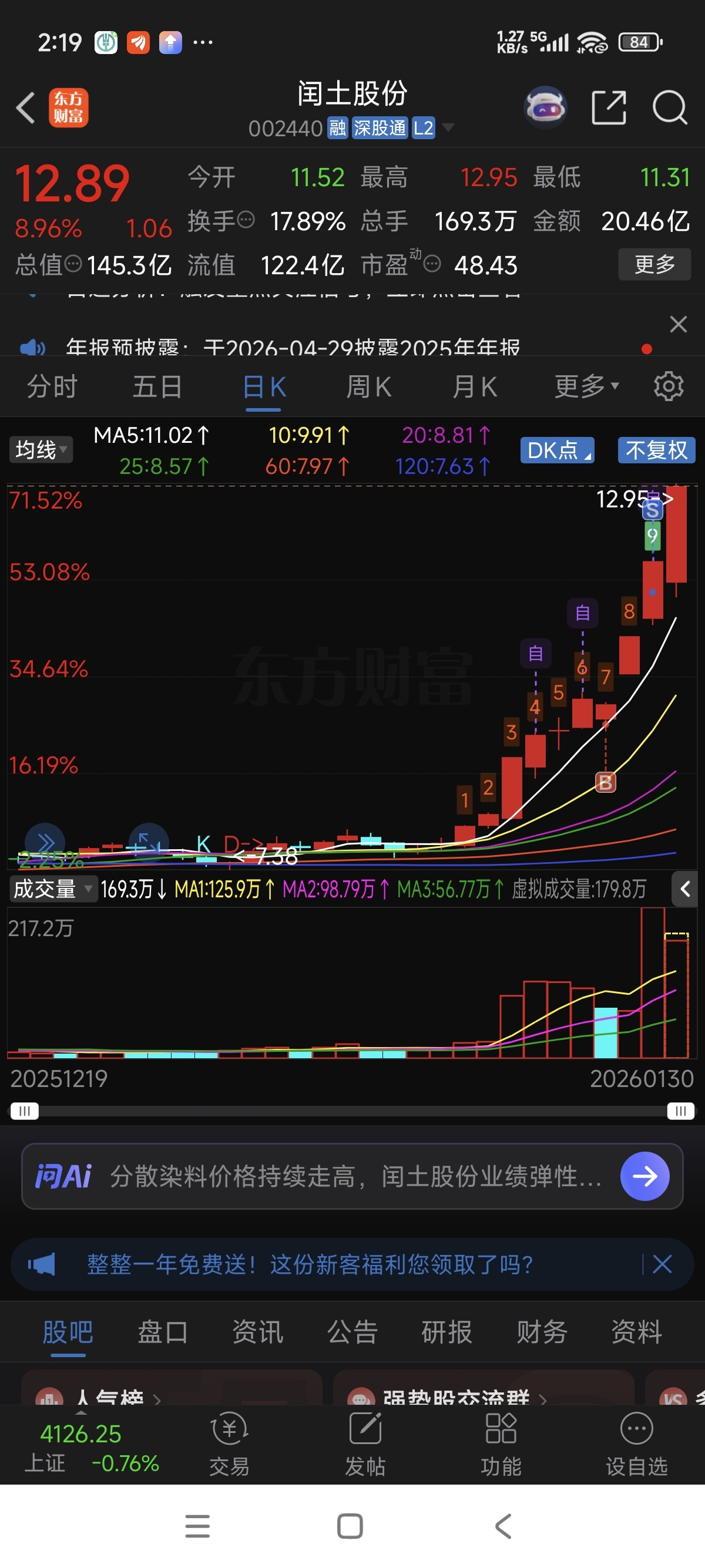The width and height of the screenshot is (705, 1568).
Task: Tap info icon next to 市盈
Action: pos(432,264)
